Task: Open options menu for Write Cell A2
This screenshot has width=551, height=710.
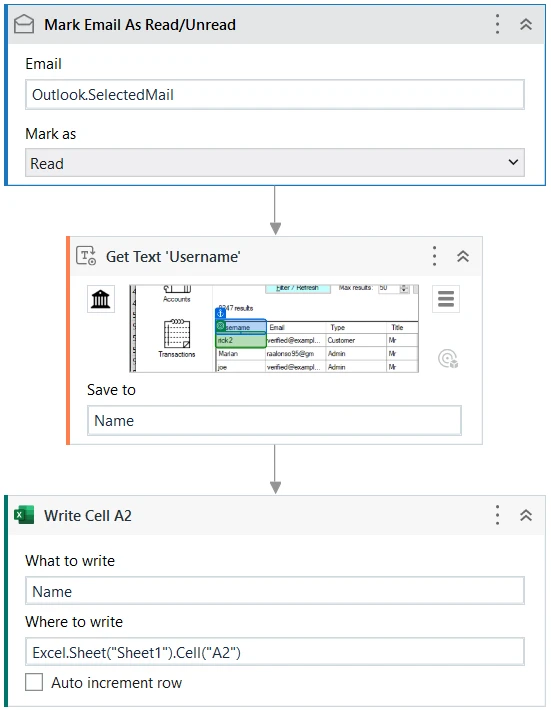Action: [x=497, y=515]
